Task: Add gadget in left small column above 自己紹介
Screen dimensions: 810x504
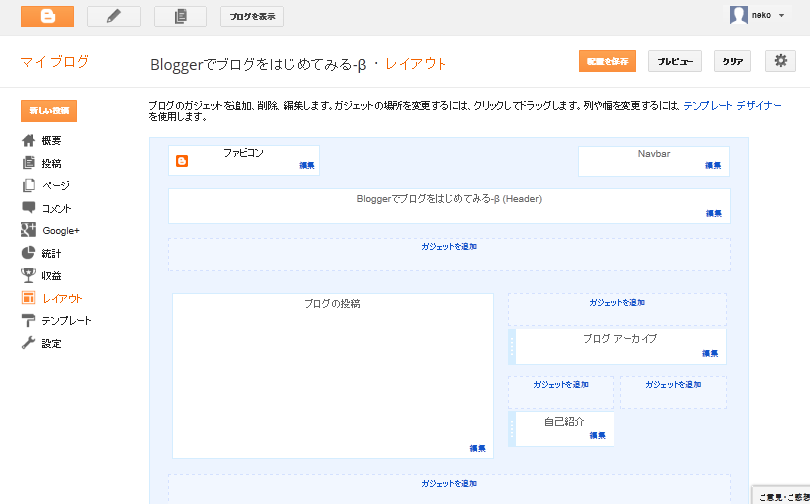Action: [x=561, y=385]
